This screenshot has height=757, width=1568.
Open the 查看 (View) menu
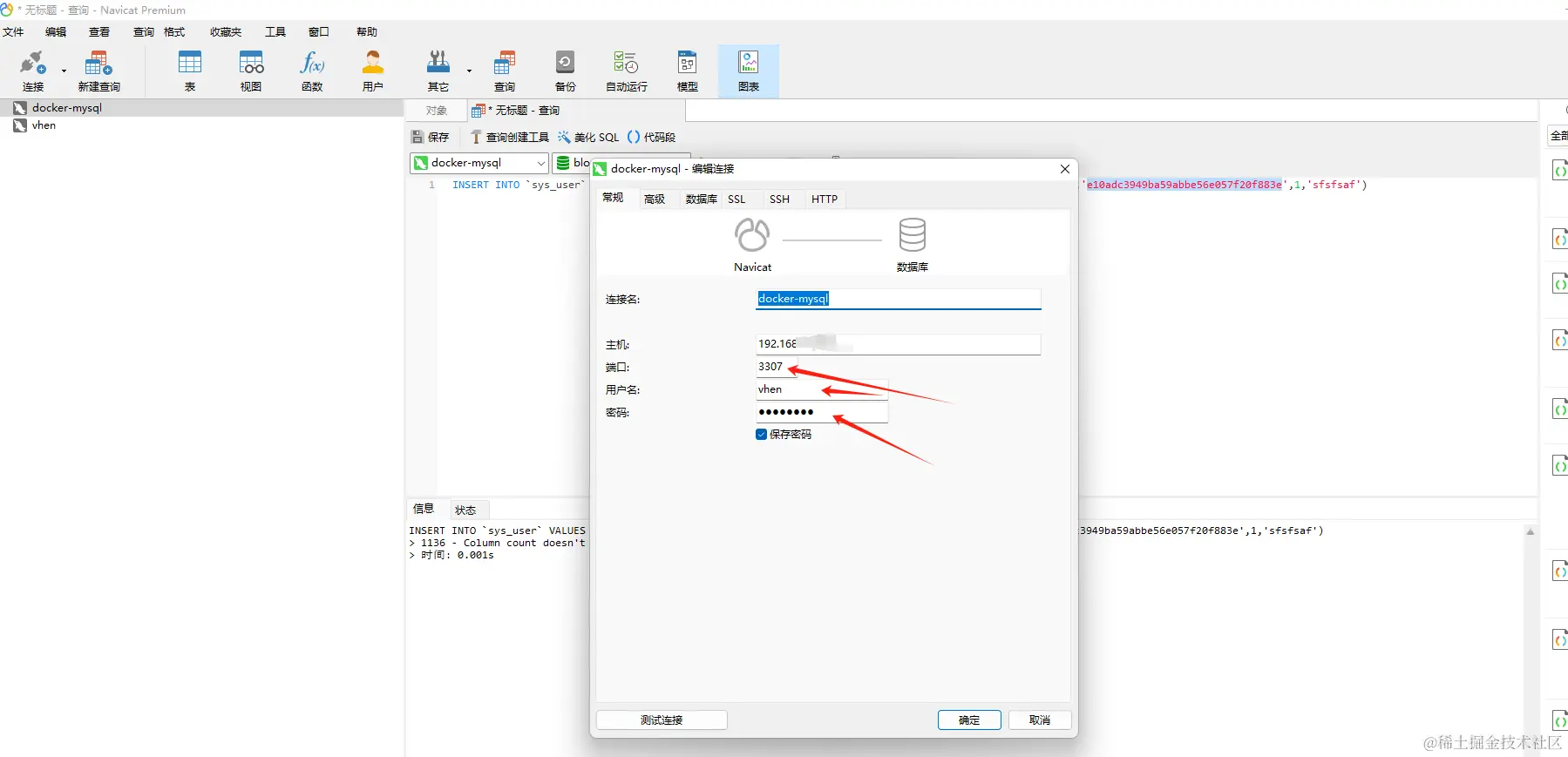pyautogui.click(x=99, y=32)
